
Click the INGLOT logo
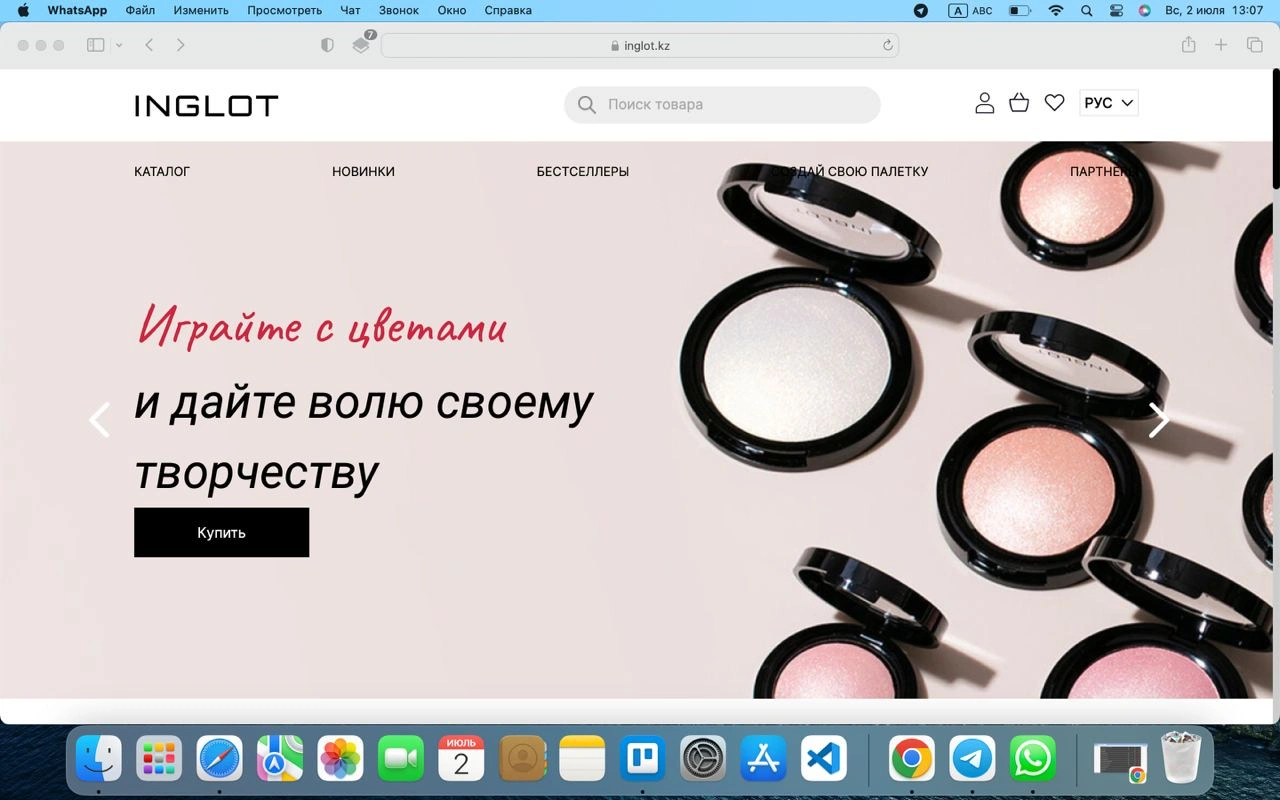coord(206,105)
